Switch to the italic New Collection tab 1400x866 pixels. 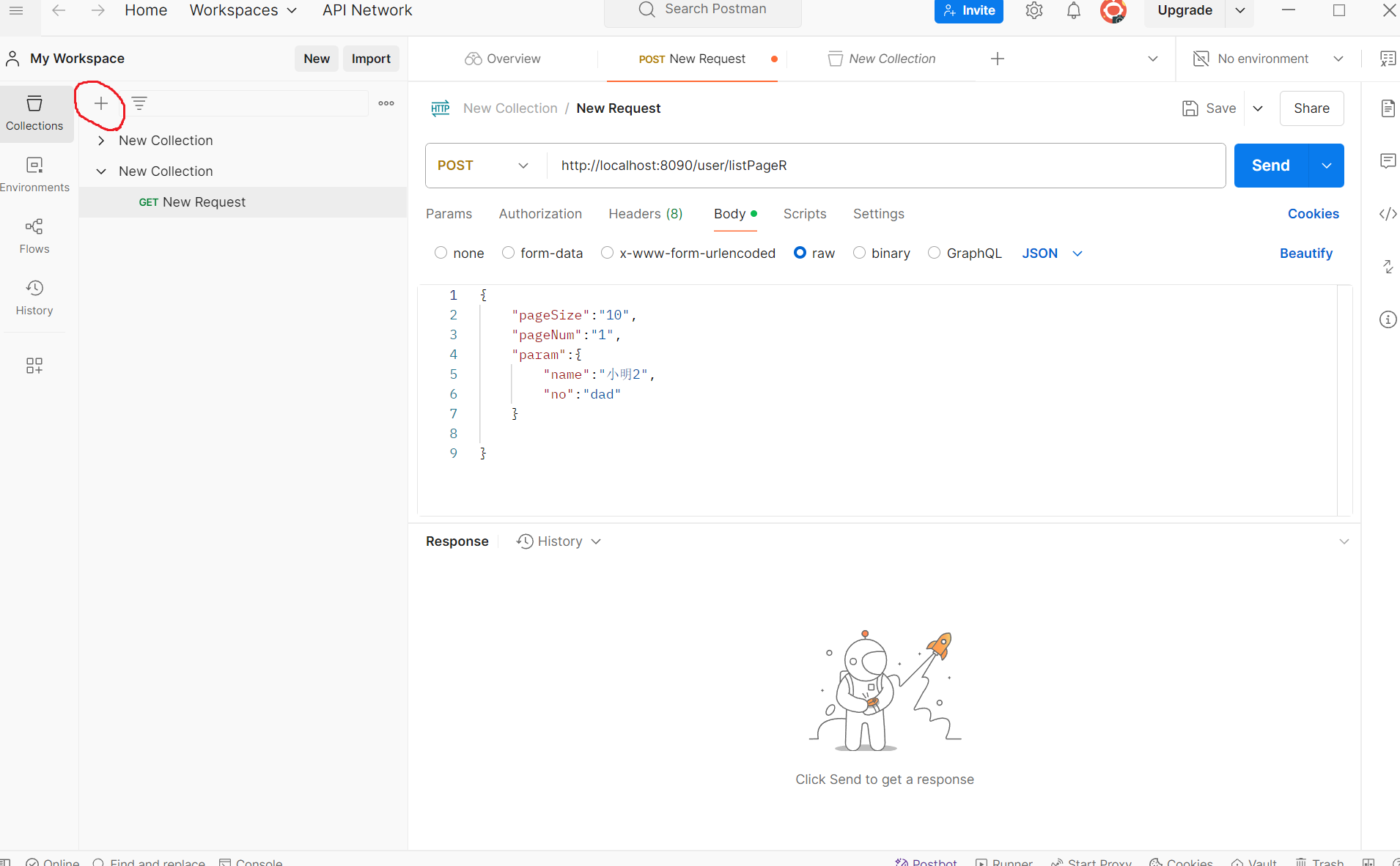click(x=883, y=59)
